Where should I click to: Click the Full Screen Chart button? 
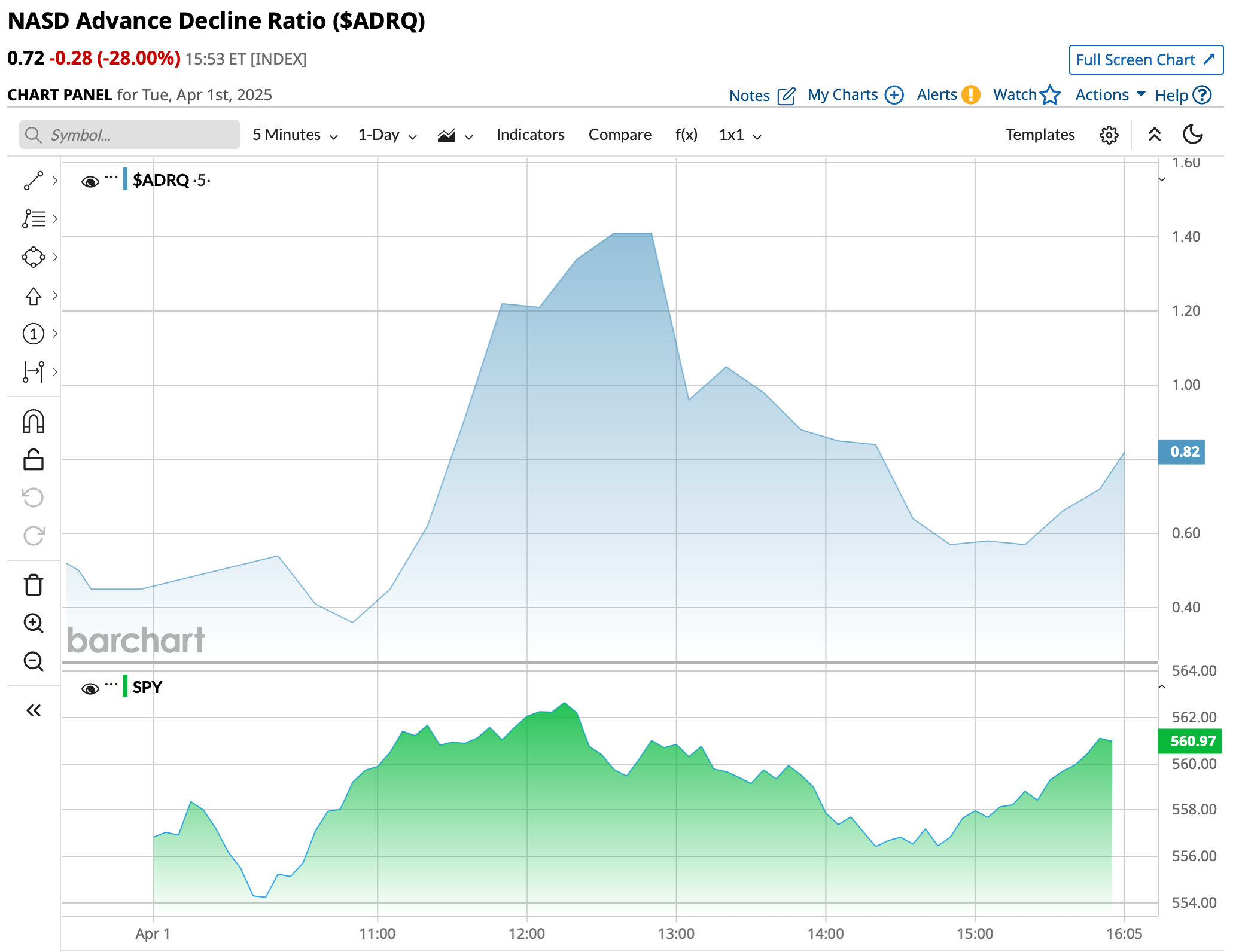pyautogui.click(x=1145, y=60)
